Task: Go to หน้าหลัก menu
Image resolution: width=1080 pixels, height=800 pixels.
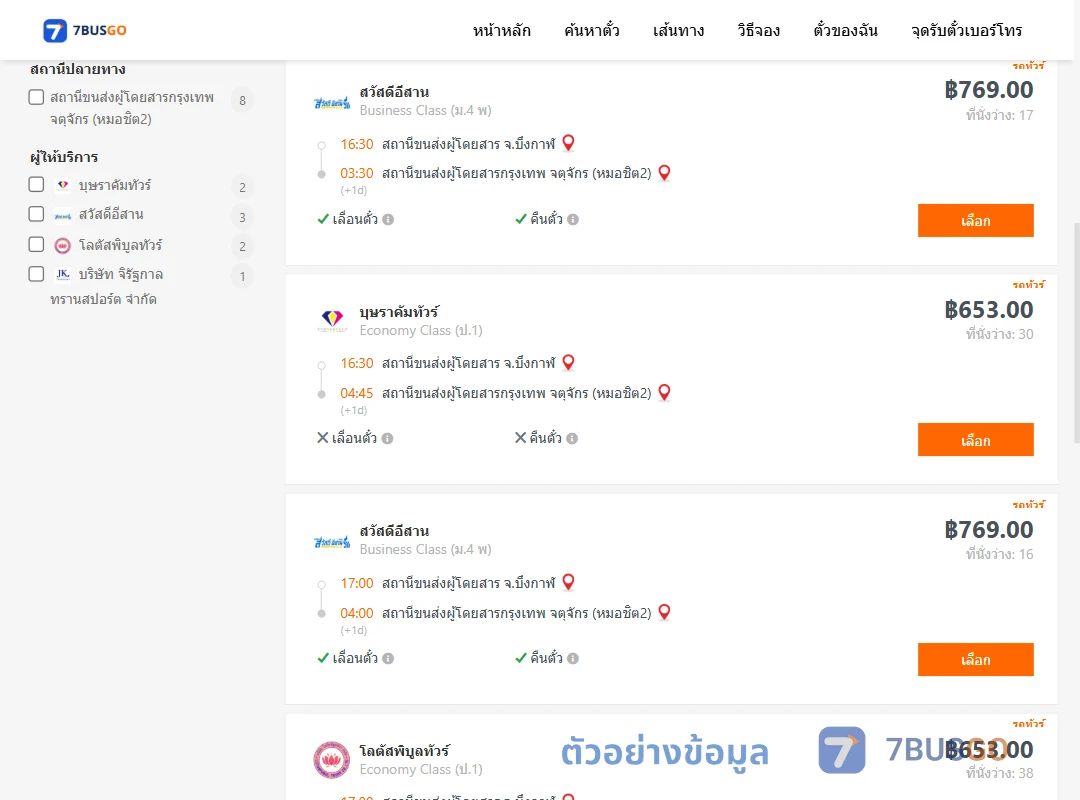Action: [501, 30]
